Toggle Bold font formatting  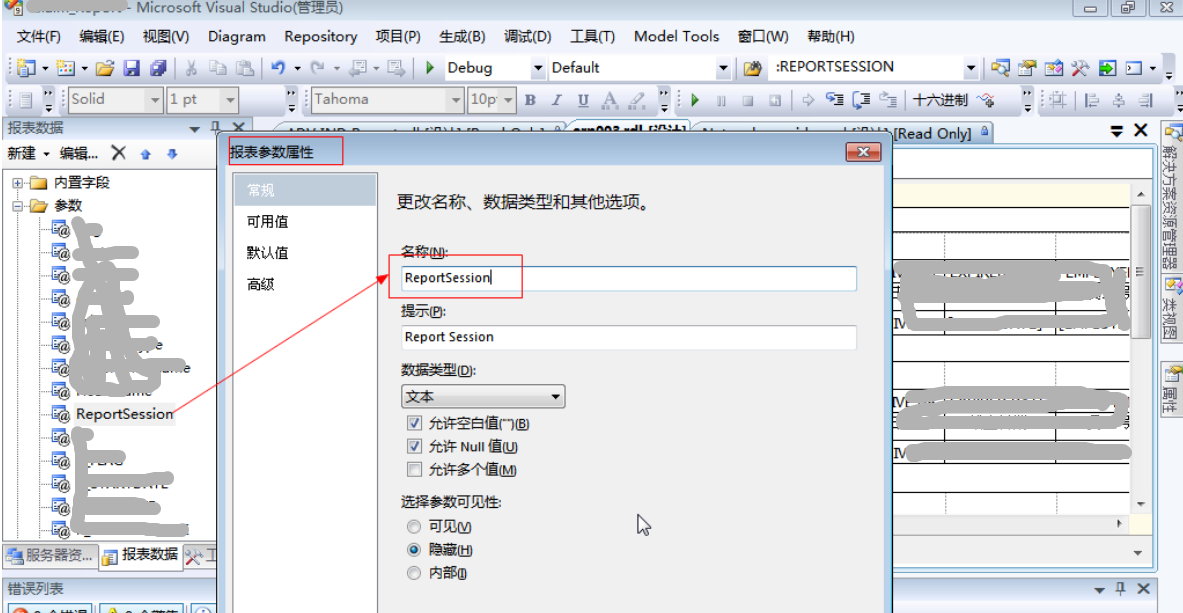pos(530,100)
